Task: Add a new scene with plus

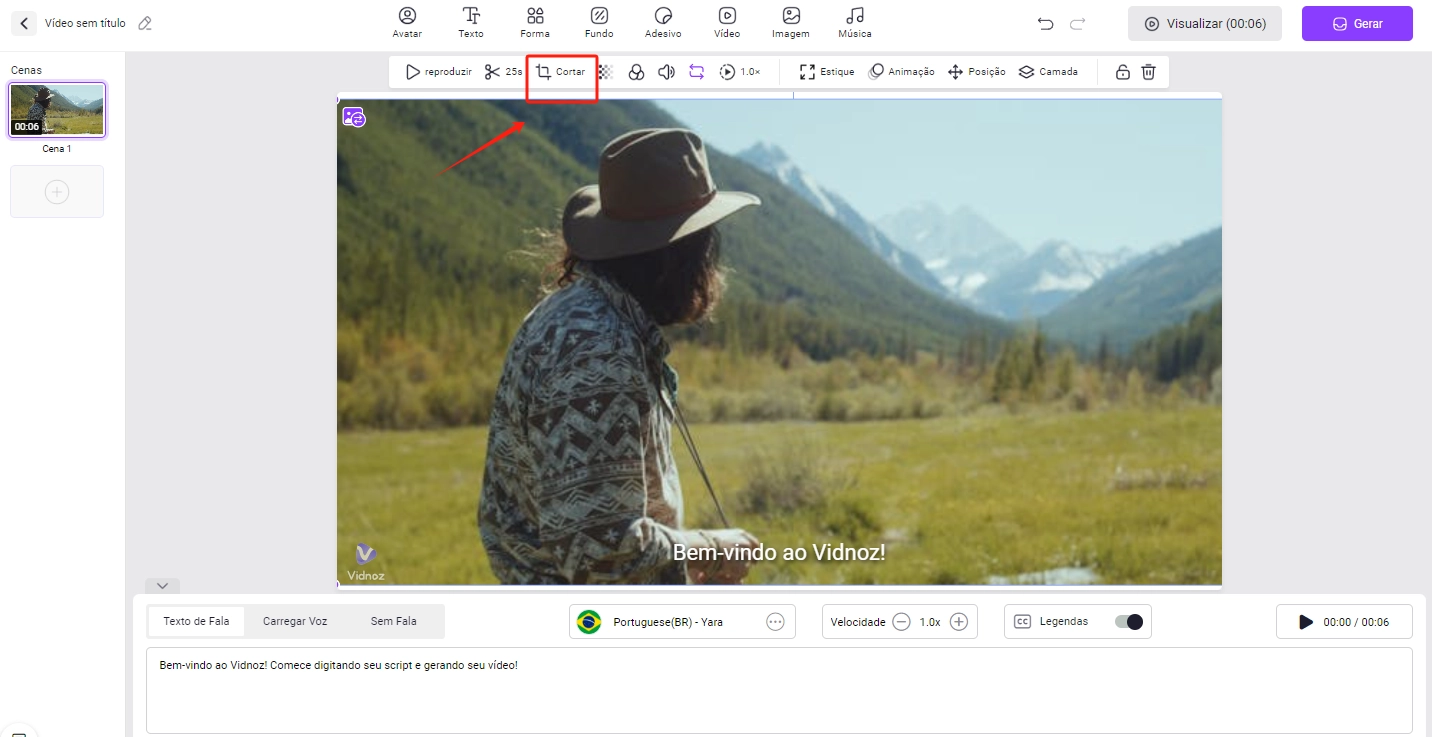Action: tap(57, 191)
